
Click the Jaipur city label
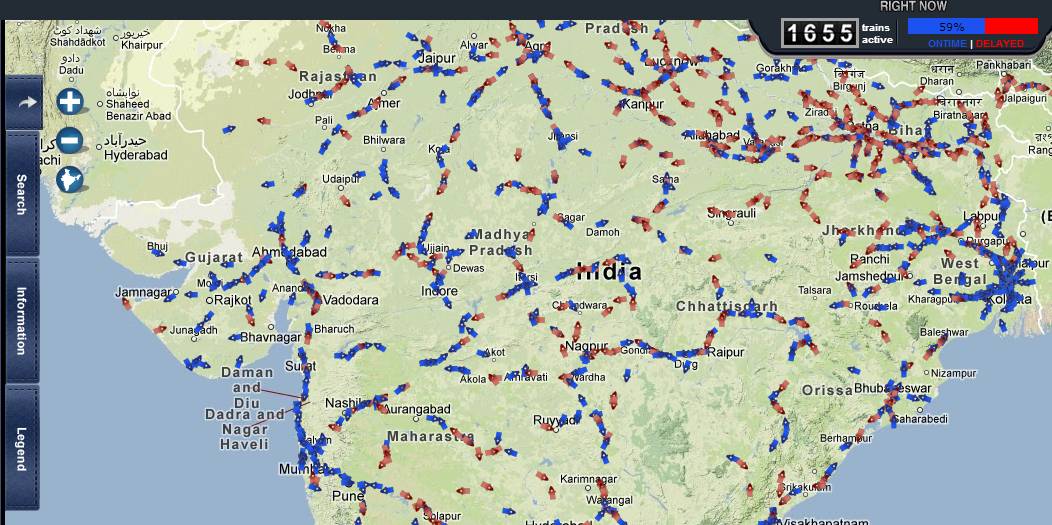click(x=436, y=58)
